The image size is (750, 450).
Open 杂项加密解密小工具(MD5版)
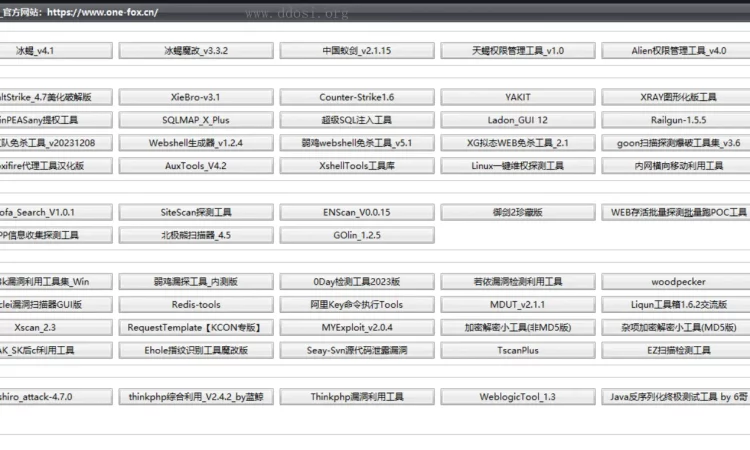tap(676, 328)
